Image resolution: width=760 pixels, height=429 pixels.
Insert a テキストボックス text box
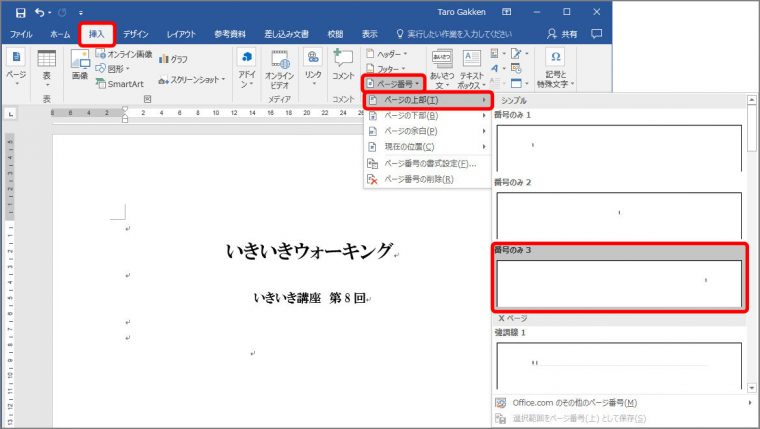coord(472,69)
